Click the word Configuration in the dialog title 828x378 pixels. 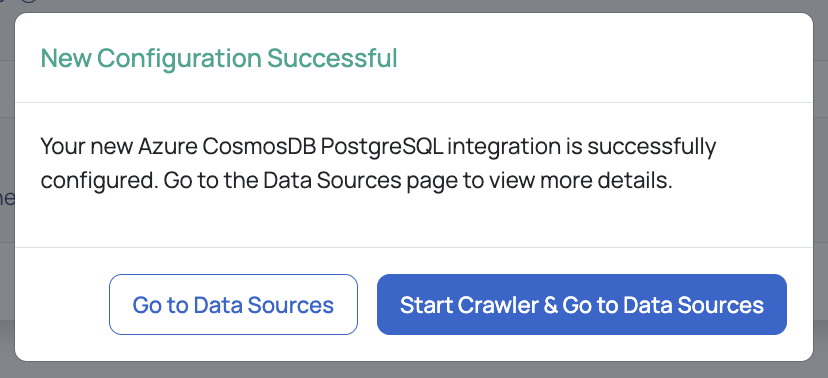coord(179,58)
